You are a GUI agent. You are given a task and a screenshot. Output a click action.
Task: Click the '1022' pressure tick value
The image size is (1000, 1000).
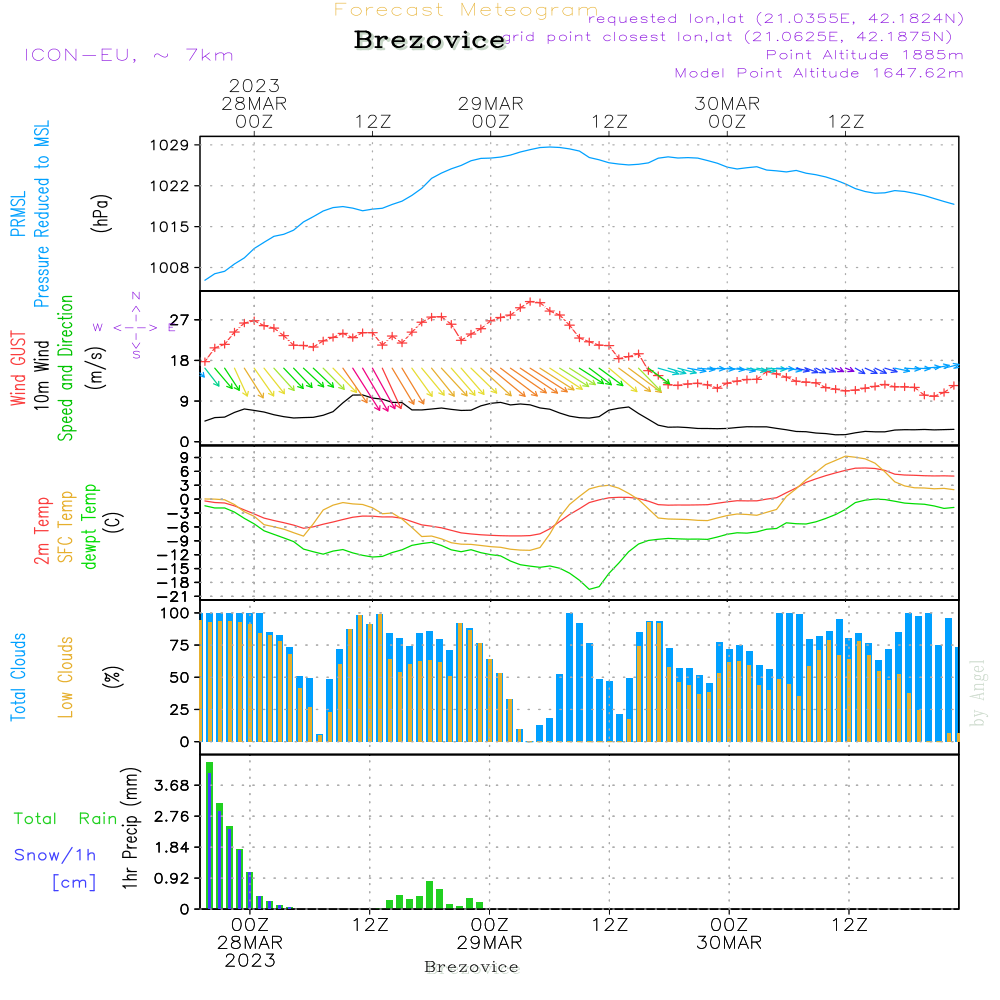pyautogui.click(x=170, y=186)
